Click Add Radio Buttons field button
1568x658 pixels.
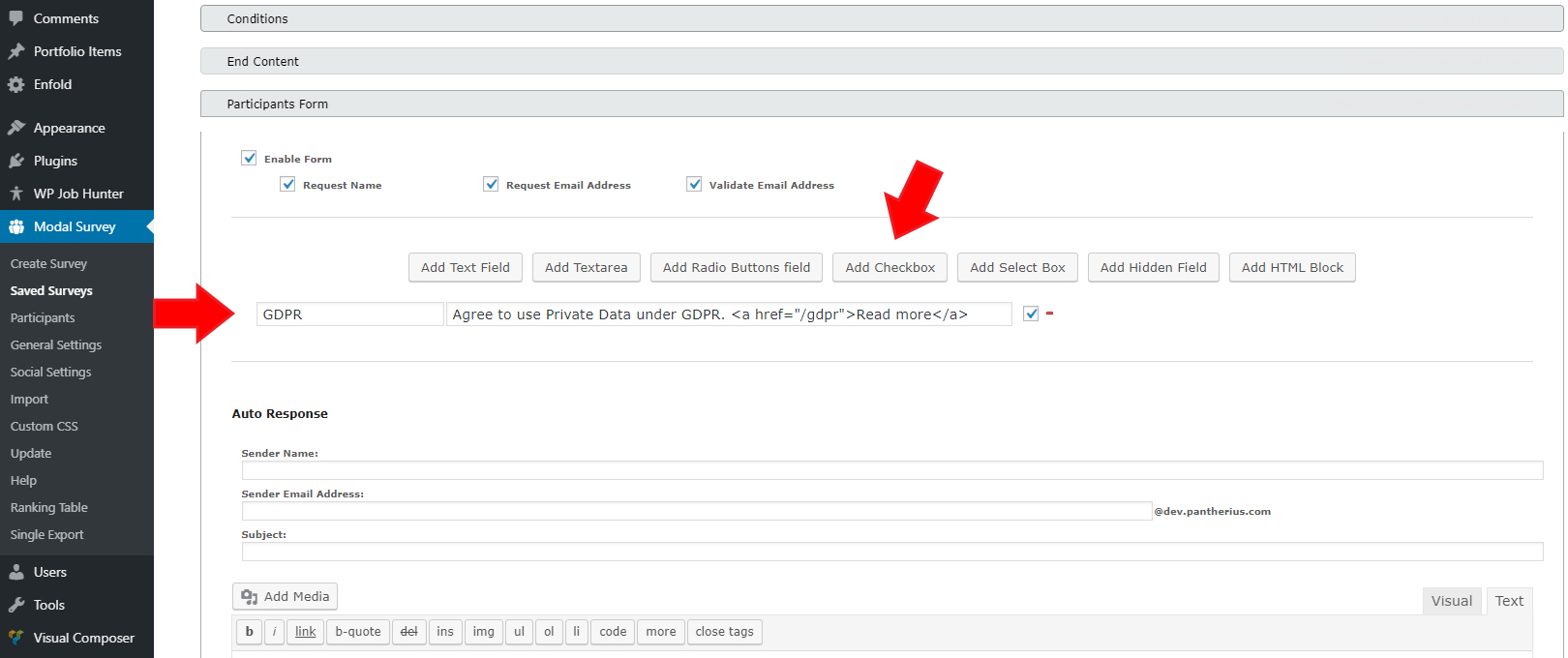pos(737,267)
